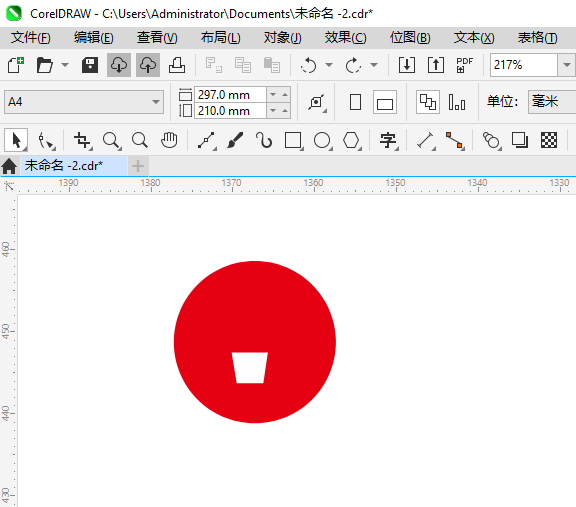Click the Home welcome screen icon
Screen dimensions: 576x507
(x=9, y=166)
